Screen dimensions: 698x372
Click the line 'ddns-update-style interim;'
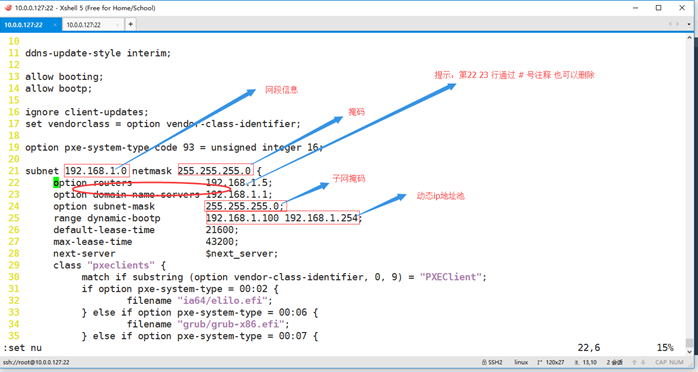click(98, 53)
